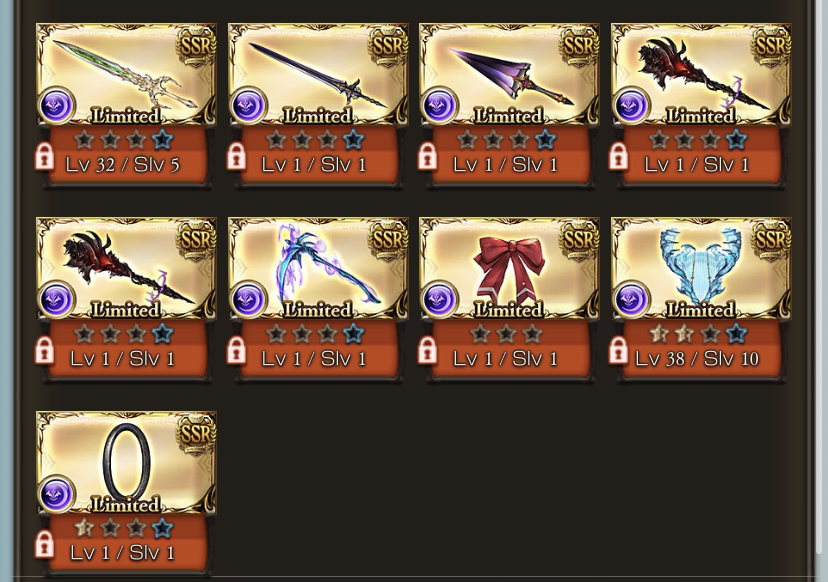Select the green-bladed sword weapon
Image resolution: width=828 pixels, height=582 pixels.
point(126,74)
